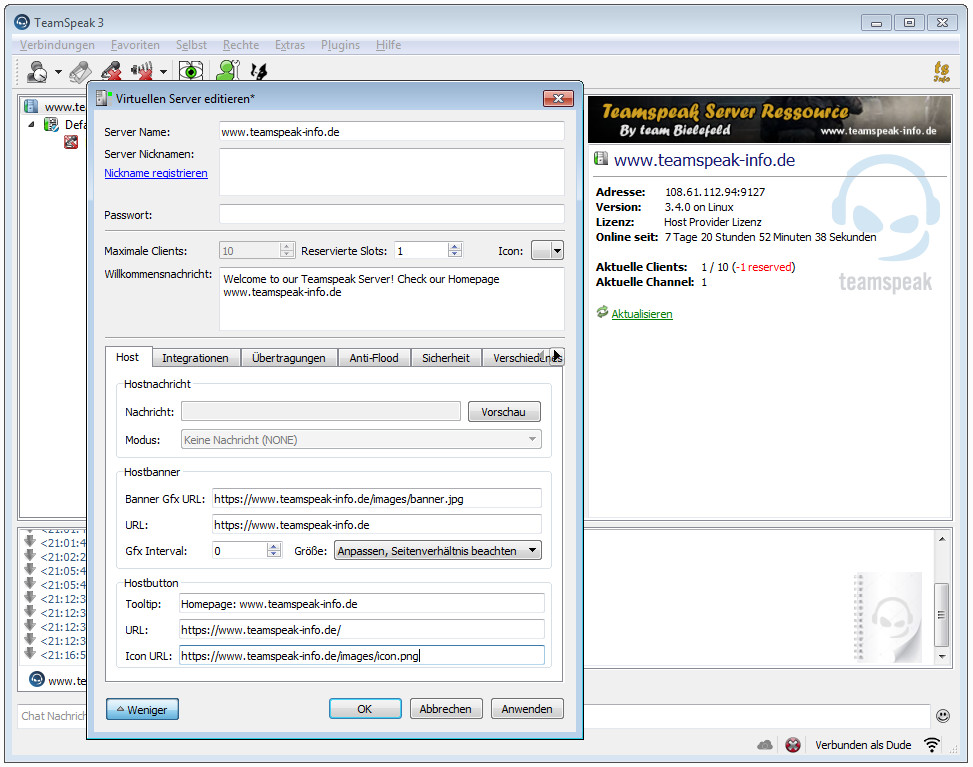Open the server Icon dropdown
The image size is (973, 767).
point(547,250)
